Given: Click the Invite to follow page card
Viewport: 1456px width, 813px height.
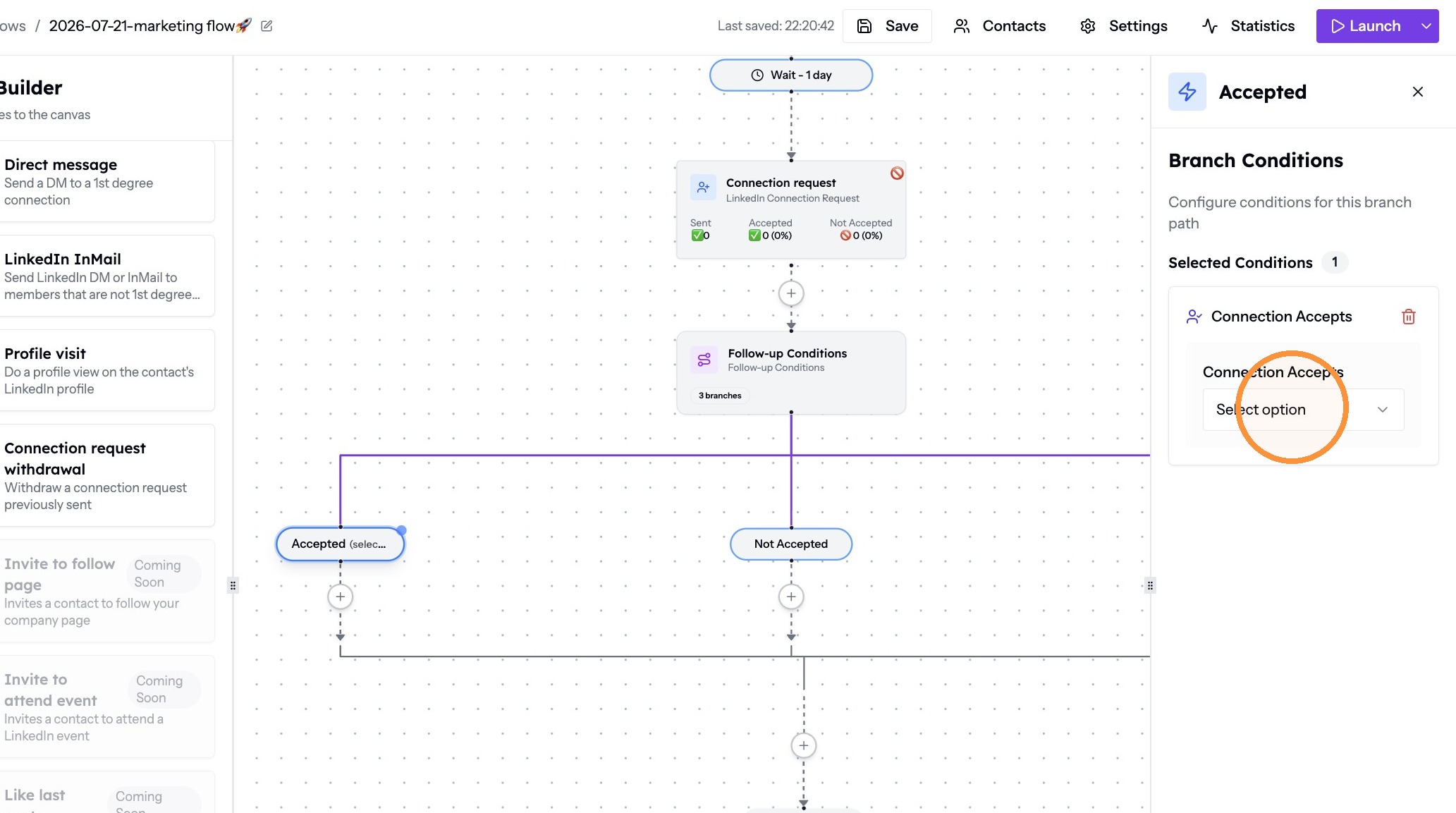Looking at the screenshot, I should point(106,591).
